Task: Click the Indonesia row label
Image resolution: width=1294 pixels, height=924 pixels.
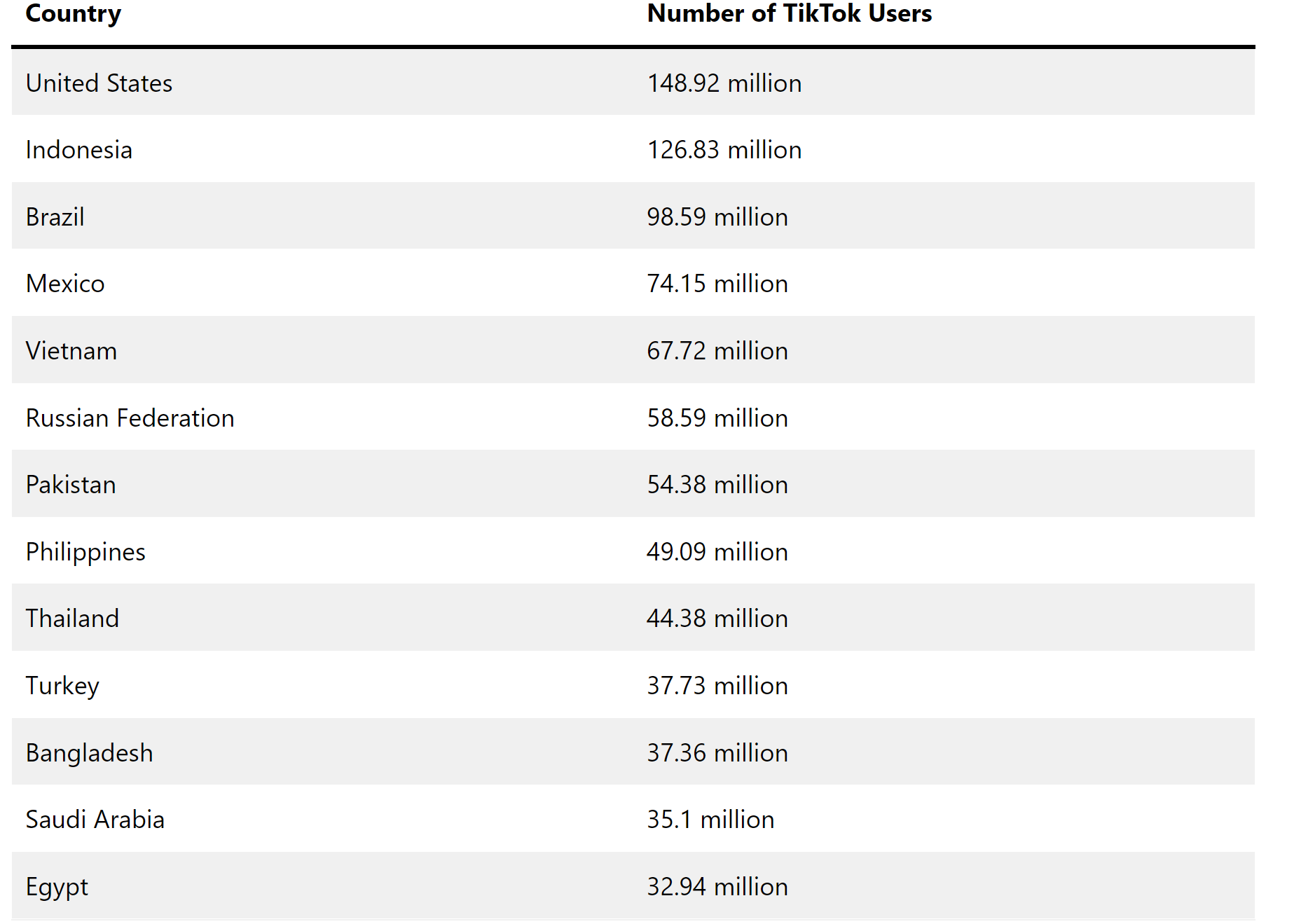Action: coord(79,150)
